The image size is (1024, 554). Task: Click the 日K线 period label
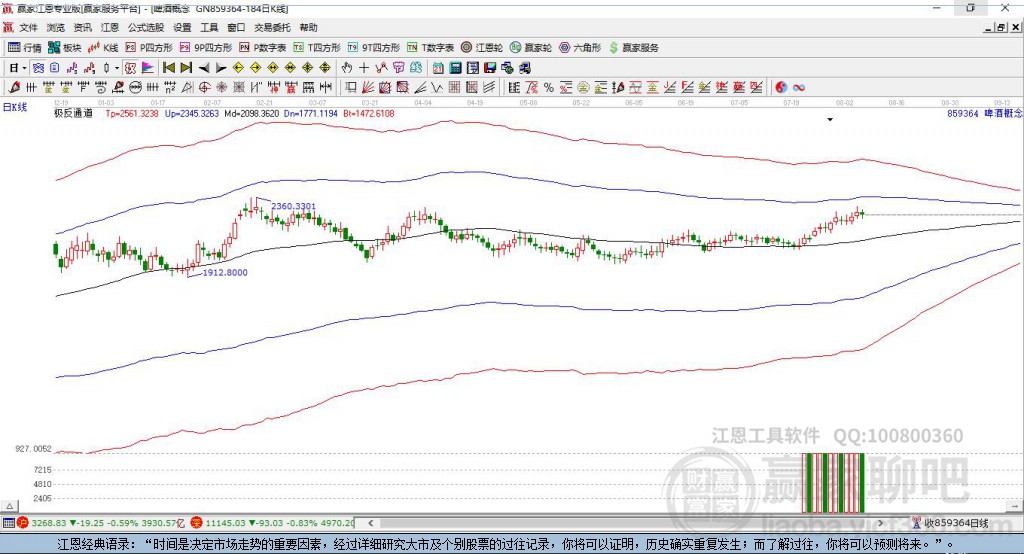pos(15,107)
